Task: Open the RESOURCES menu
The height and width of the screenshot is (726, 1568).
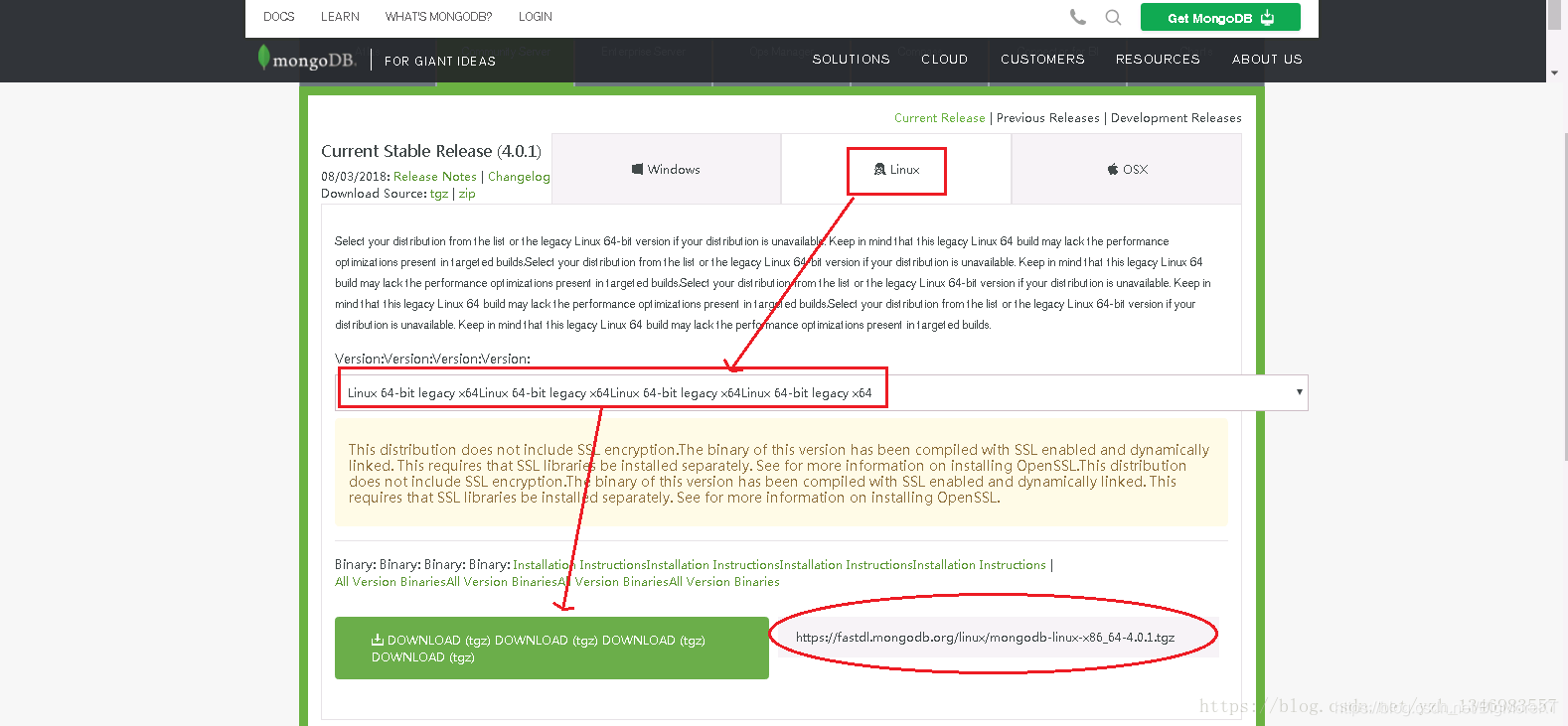Action: 1158,60
